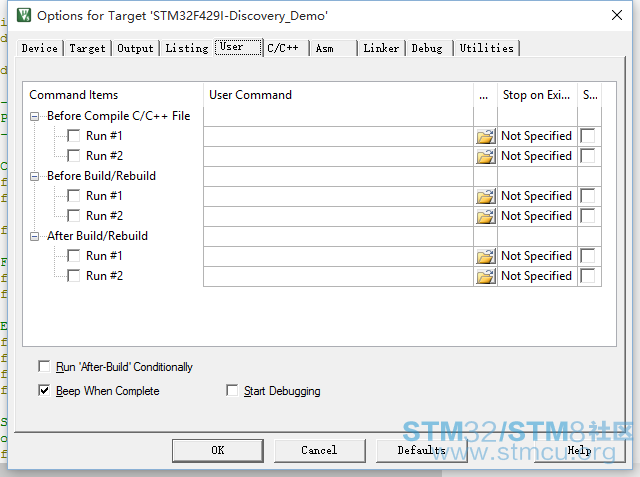Tick S... box for After Build Run #1
This screenshot has height=477, width=640.
[x=588, y=256]
